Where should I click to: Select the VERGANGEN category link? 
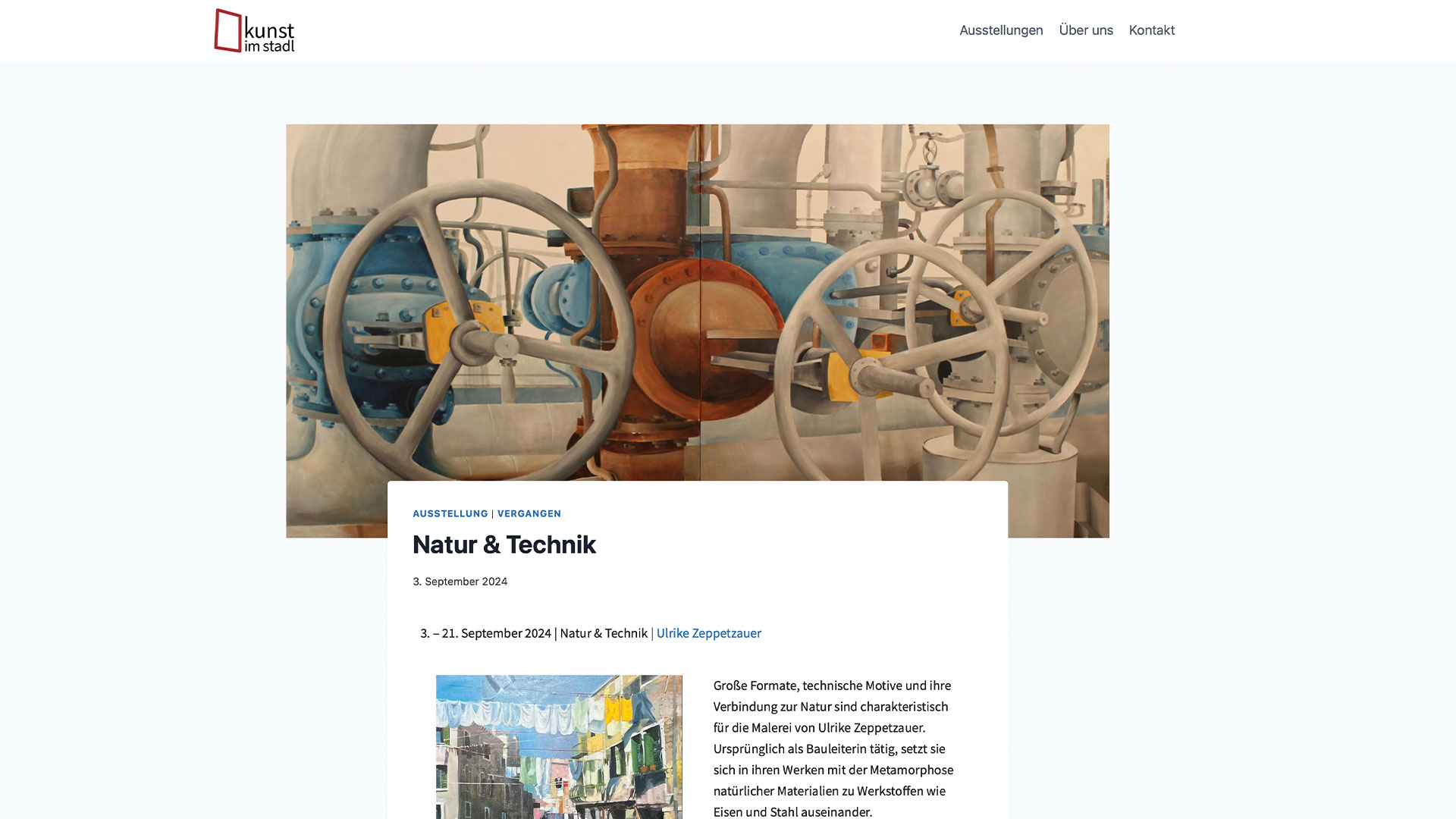coord(529,513)
